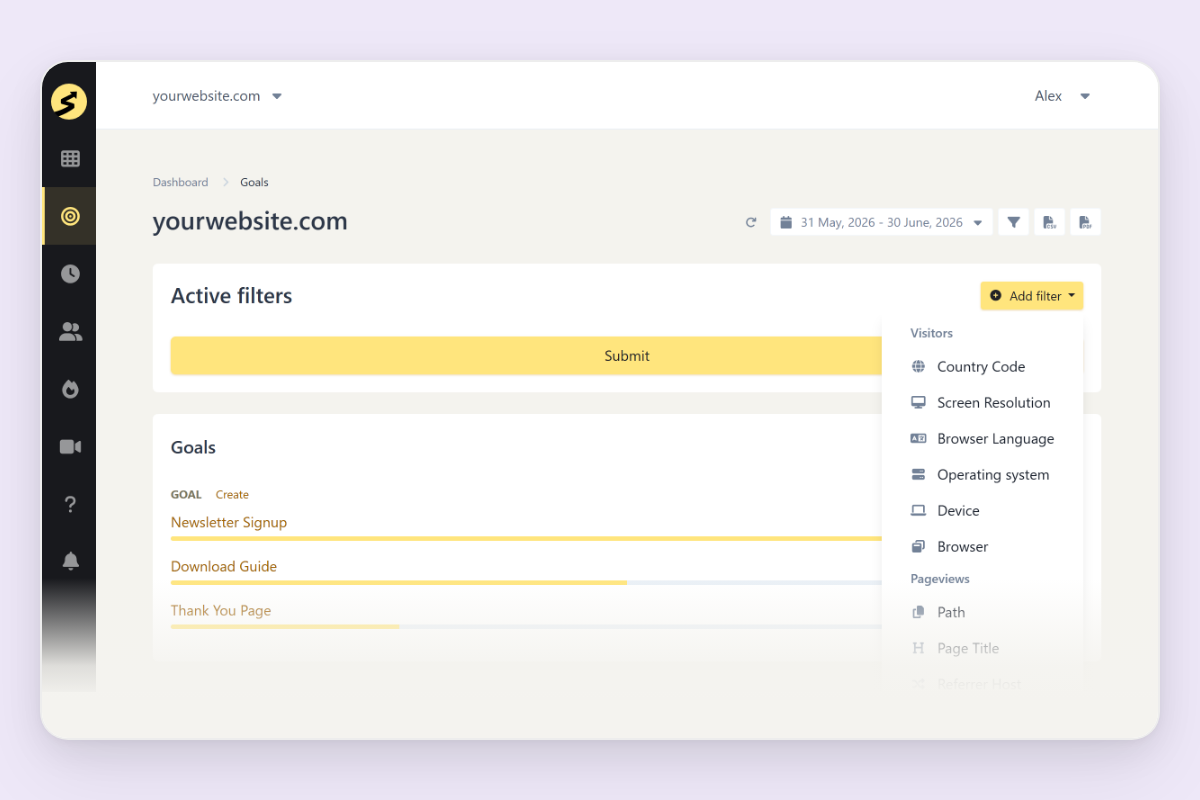Choose Operating system filter option

pos(981,475)
